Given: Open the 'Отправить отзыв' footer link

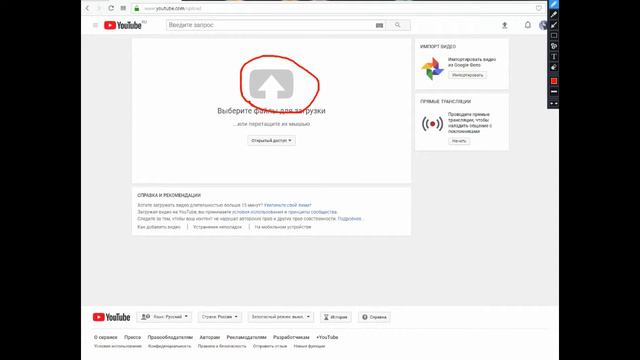Looking at the screenshot, I should 270,346.
